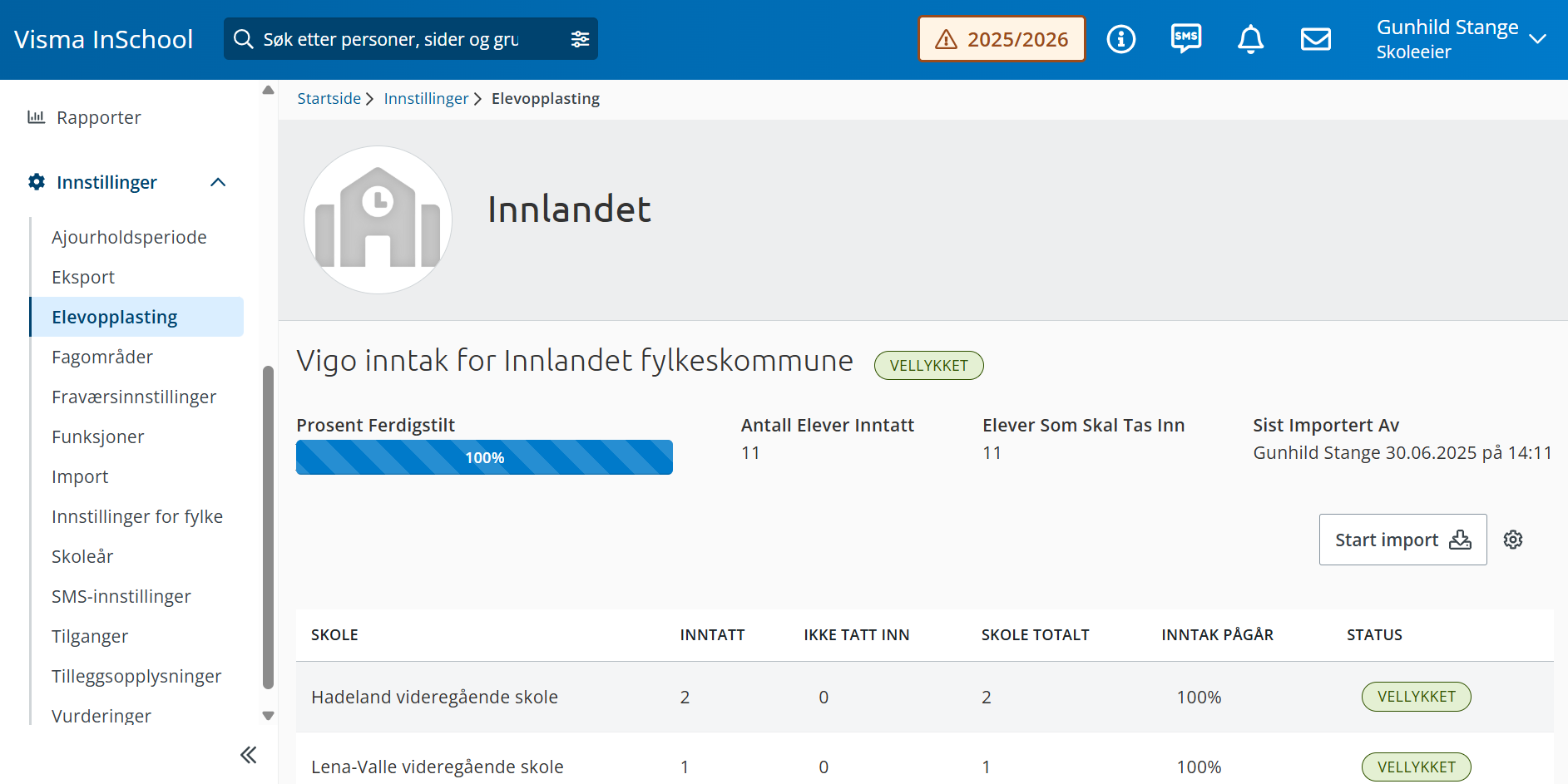The height and width of the screenshot is (784, 1568).
Task: Open Tilleggsopplysninger settings
Action: (x=136, y=676)
